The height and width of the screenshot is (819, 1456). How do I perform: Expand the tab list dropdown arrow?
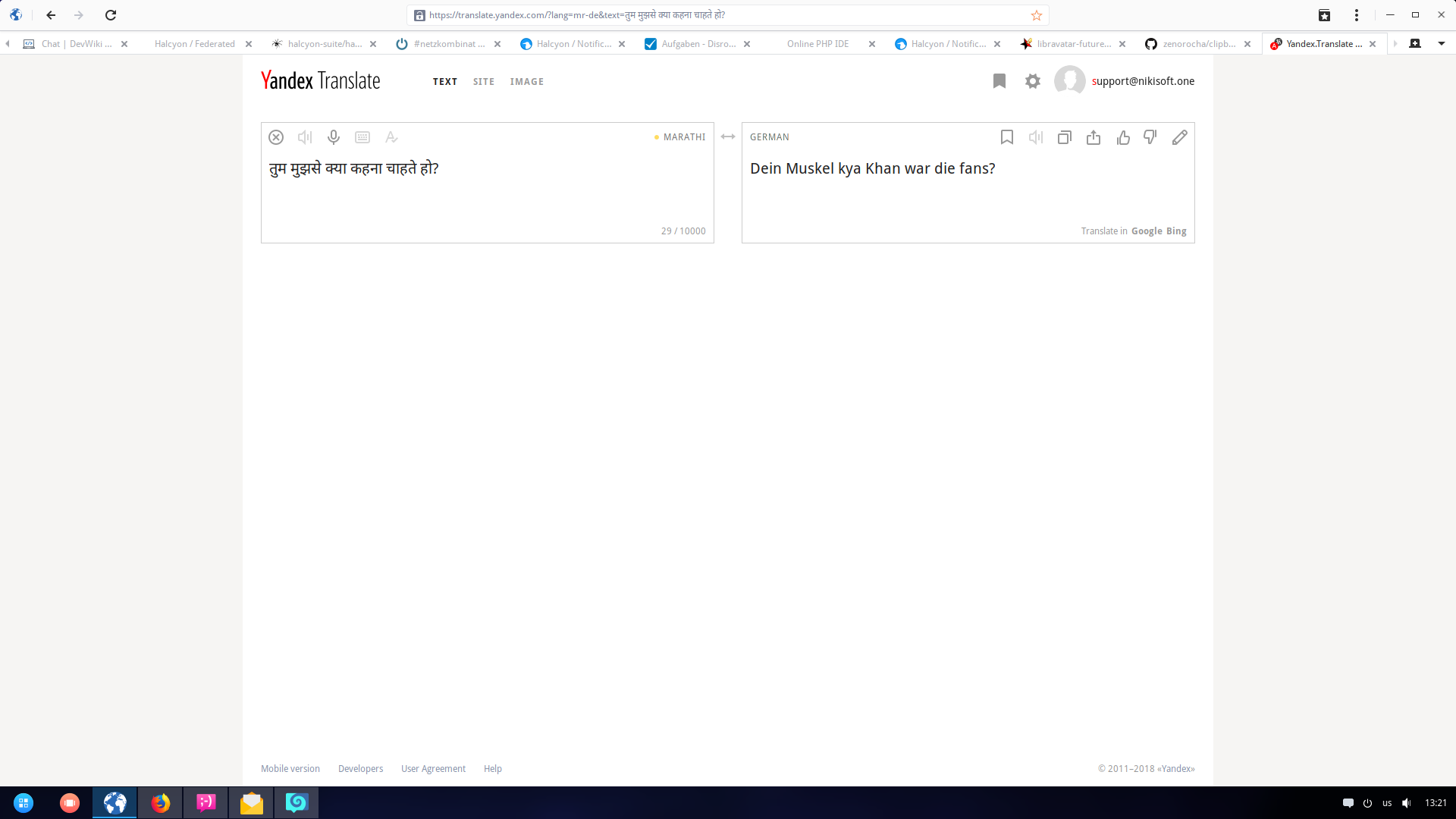click(x=1442, y=43)
